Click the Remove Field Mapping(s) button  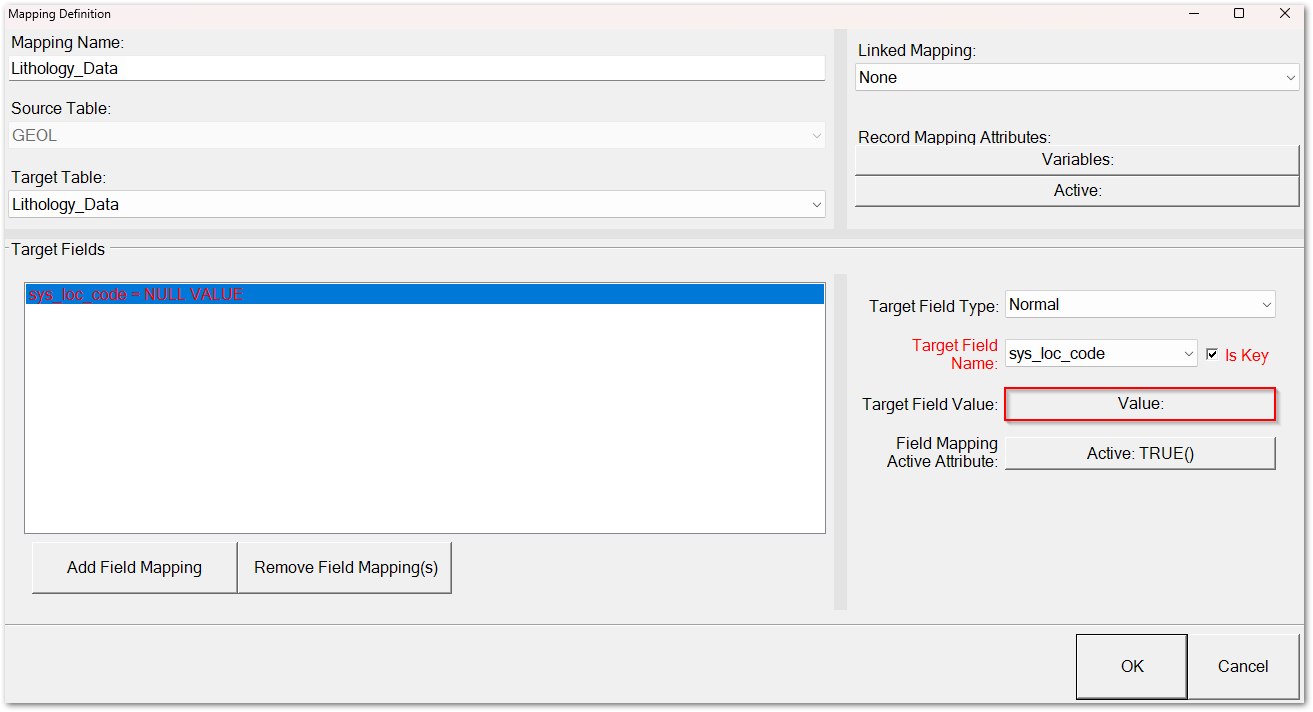coord(344,567)
